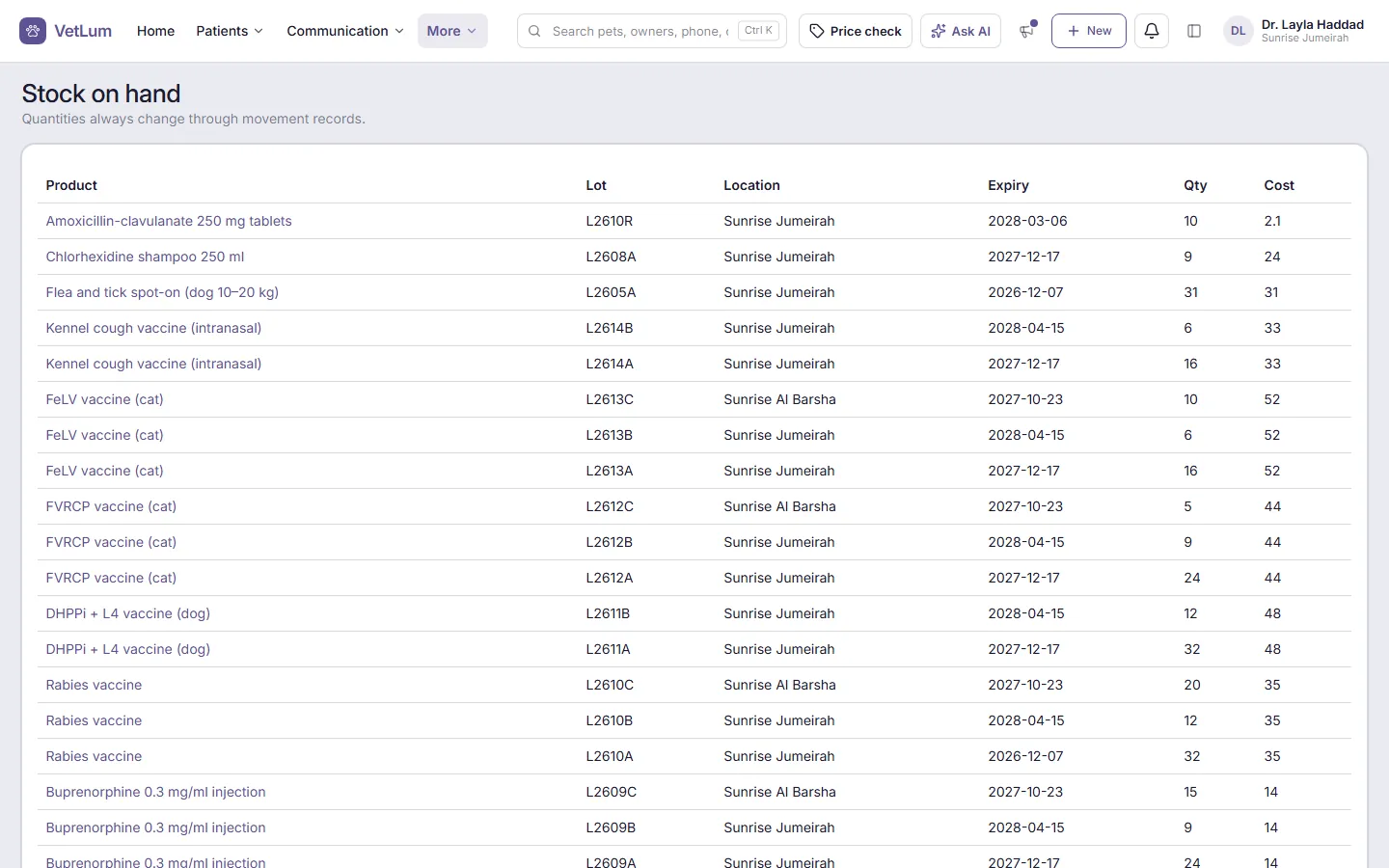Select lot number L2610B cell
This screenshot has width=1389, height=868.
pos(610,720)
